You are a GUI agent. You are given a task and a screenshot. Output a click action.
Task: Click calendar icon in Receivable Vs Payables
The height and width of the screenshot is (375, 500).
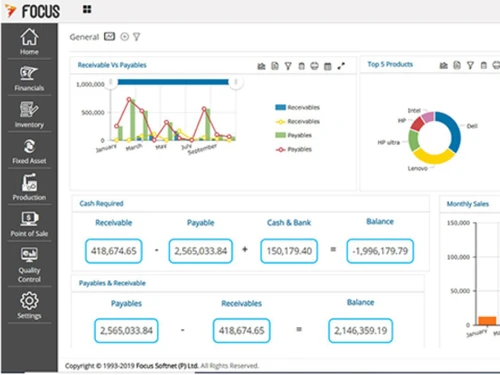point(328,66)
